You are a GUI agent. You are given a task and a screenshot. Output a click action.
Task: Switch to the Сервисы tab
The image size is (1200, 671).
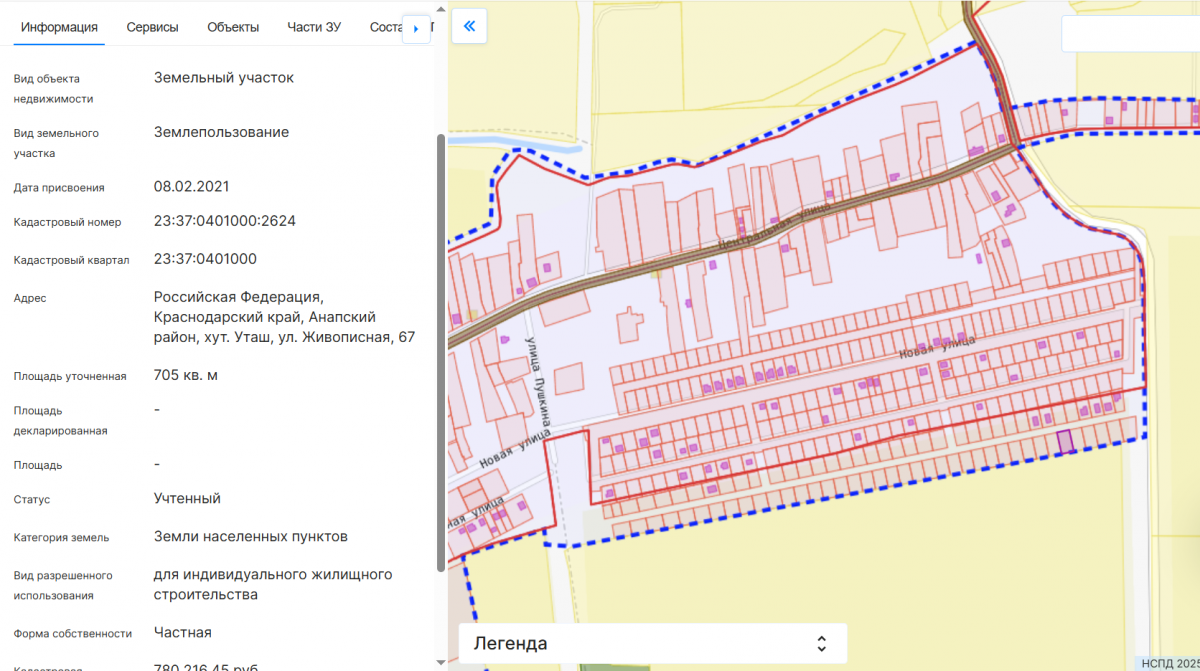[x=152, y=27]
